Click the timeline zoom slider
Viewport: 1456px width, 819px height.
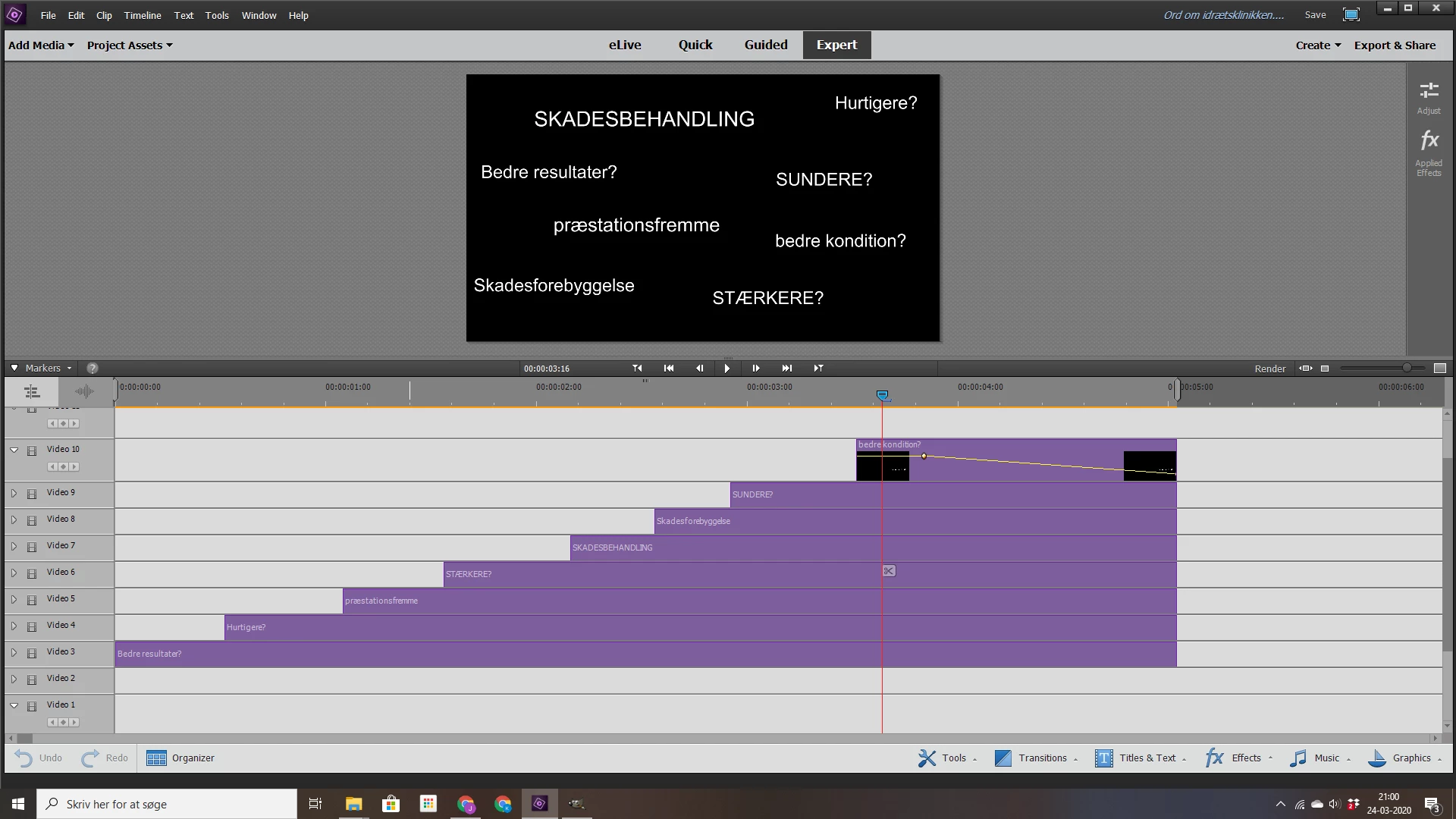(x=1406, y=368)
